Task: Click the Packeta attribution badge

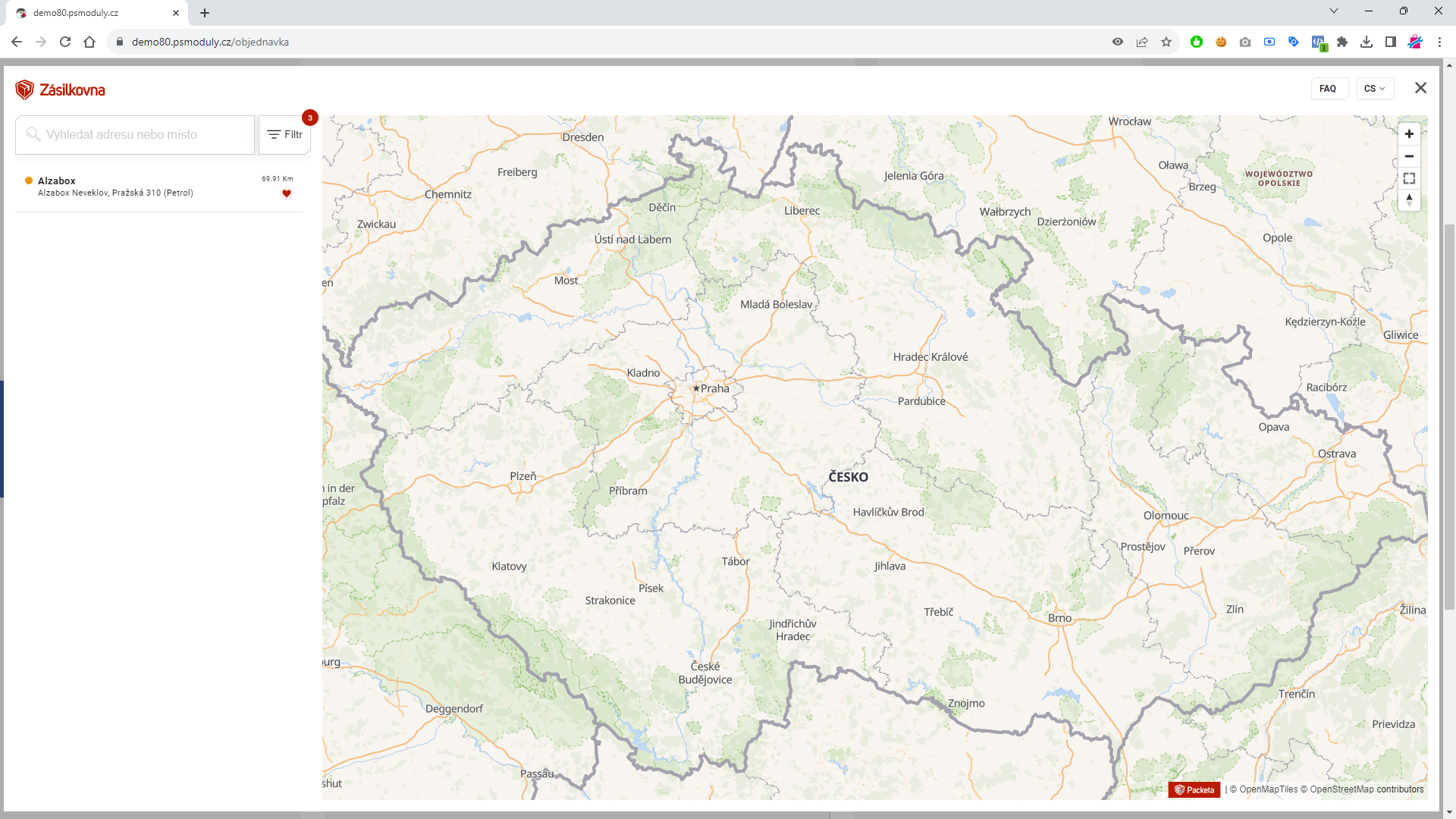Action: click(1194, 789)
